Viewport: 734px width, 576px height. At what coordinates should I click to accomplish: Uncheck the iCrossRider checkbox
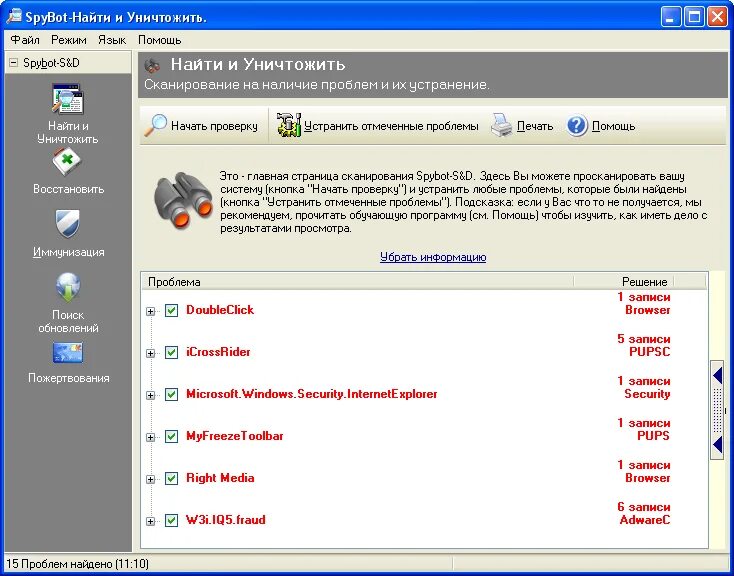171,352
